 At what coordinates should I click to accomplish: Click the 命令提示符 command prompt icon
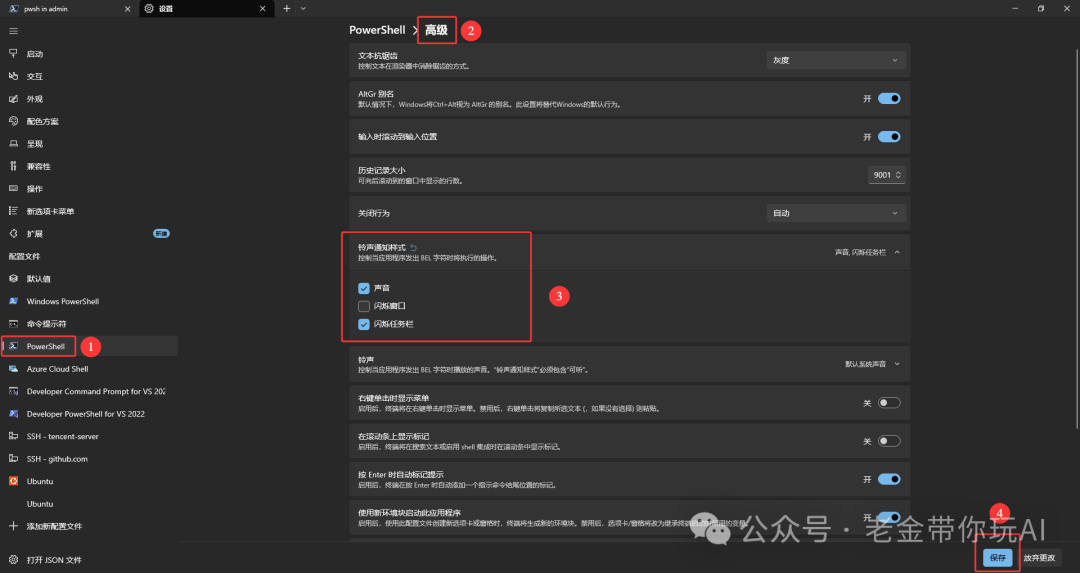pyautogui.click(x=13, y=323)
